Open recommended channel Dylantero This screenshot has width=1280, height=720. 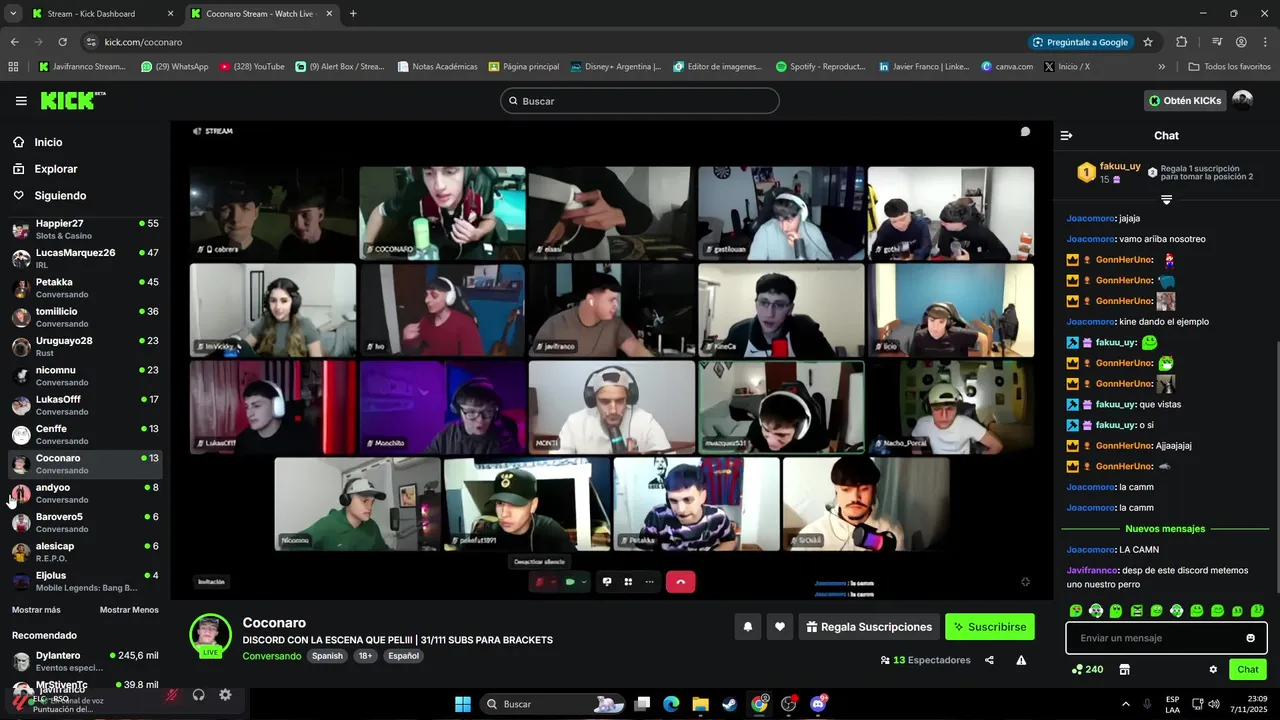coord(85,661)
